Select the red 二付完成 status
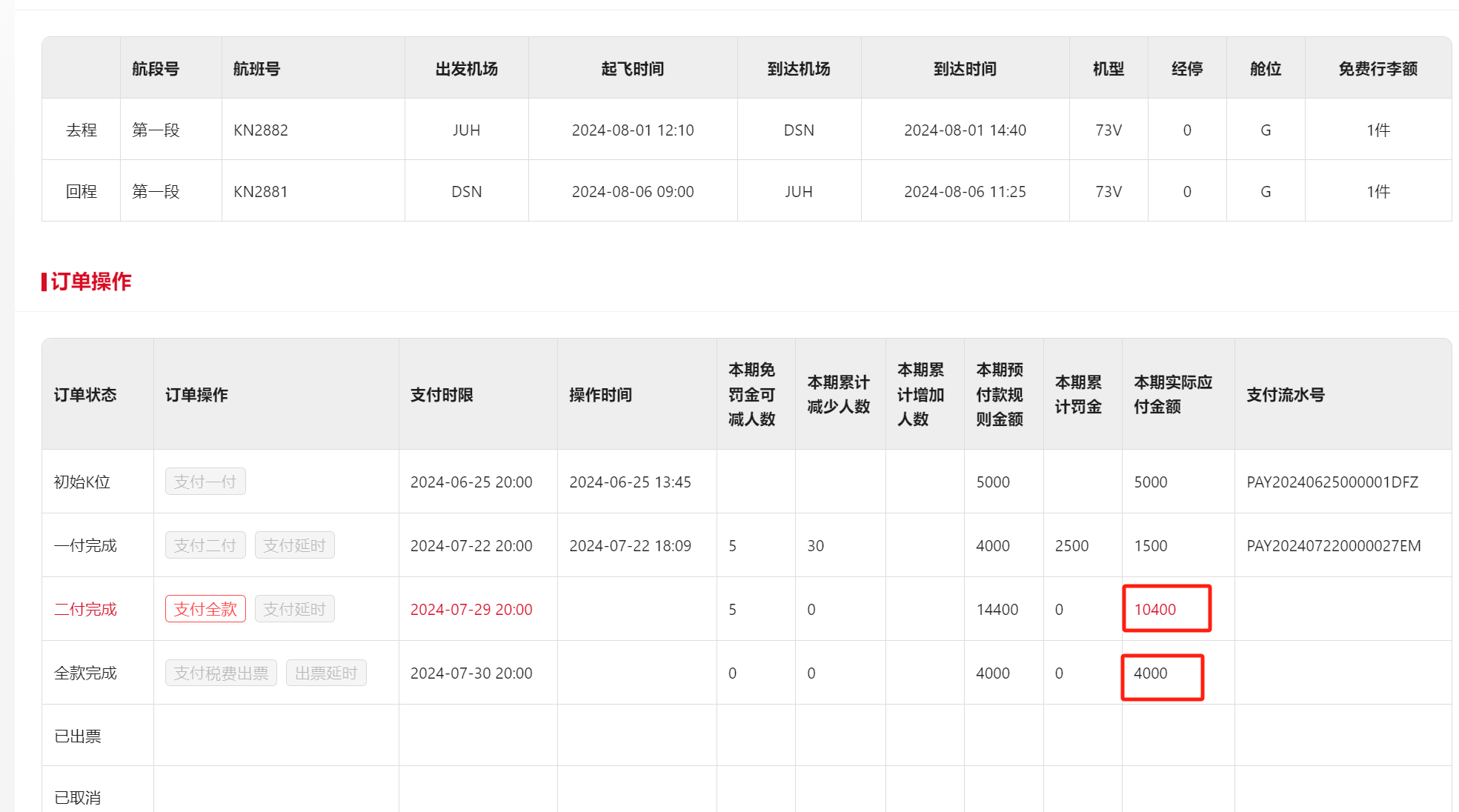This screenshot has width=1459, height=812. pyautogui.click(x=85, y=609)
